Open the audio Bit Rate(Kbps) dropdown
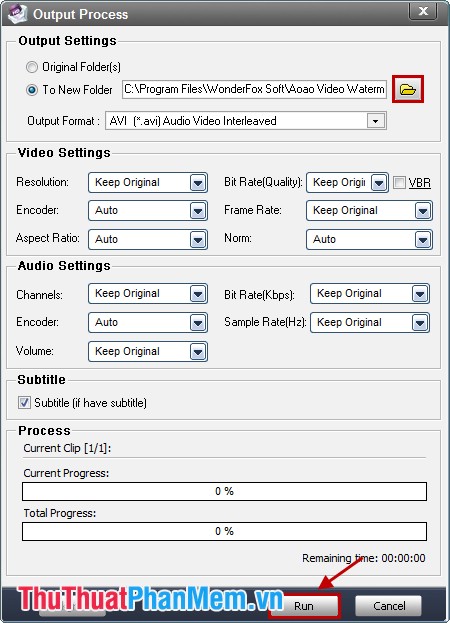This screenshot has height=623, width=450. (370, 294)
